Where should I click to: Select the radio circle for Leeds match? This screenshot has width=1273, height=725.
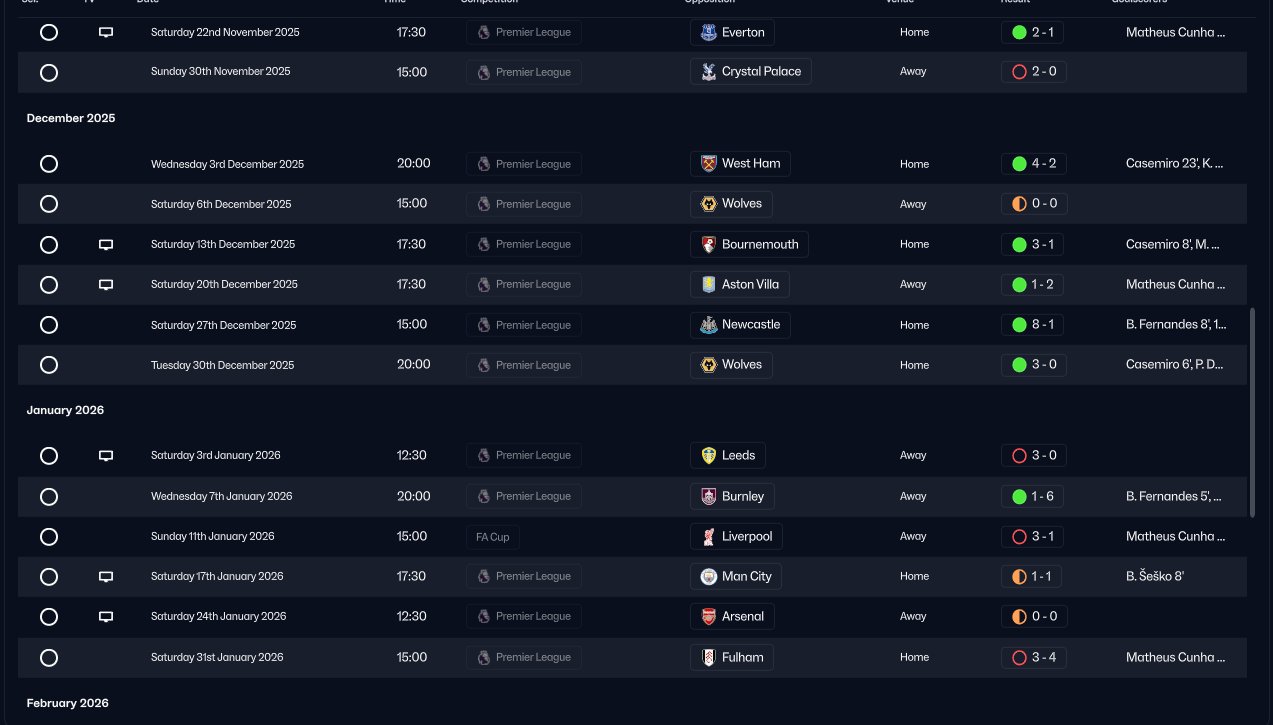49,456
